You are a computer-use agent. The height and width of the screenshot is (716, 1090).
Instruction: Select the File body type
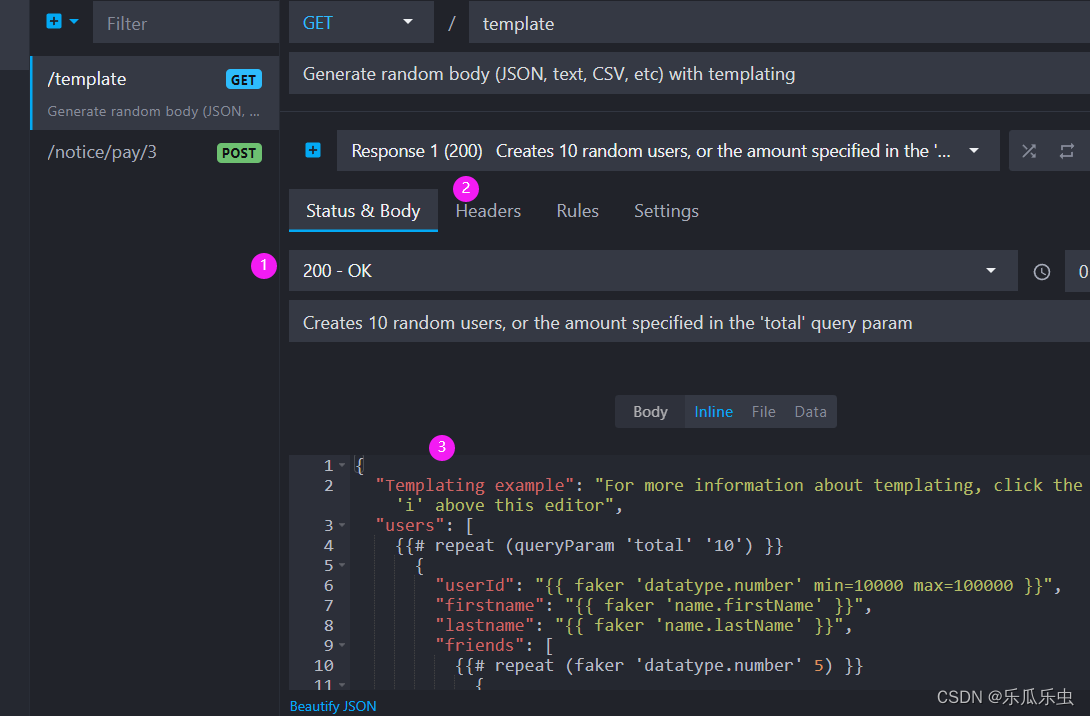pos(763,412)
